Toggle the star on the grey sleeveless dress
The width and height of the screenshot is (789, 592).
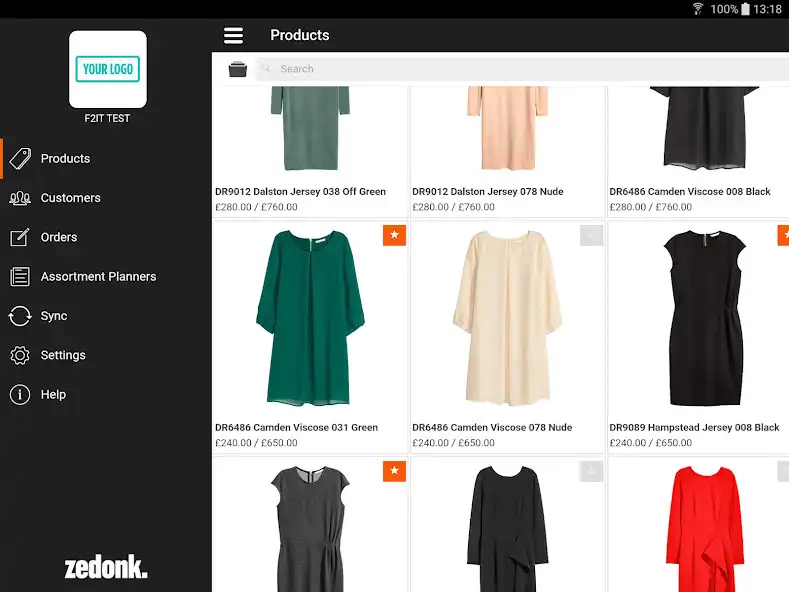click(x=394, y=471)
